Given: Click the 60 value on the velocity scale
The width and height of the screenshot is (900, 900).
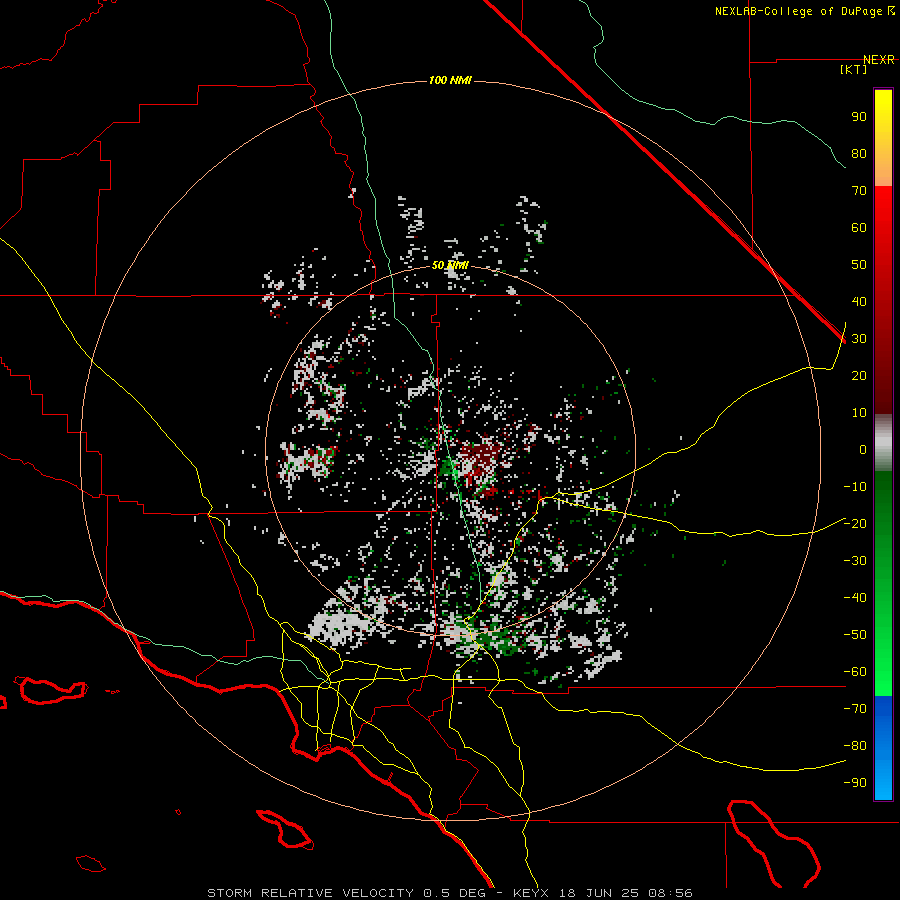Looking at the screenshot, I should coord(859,228).
